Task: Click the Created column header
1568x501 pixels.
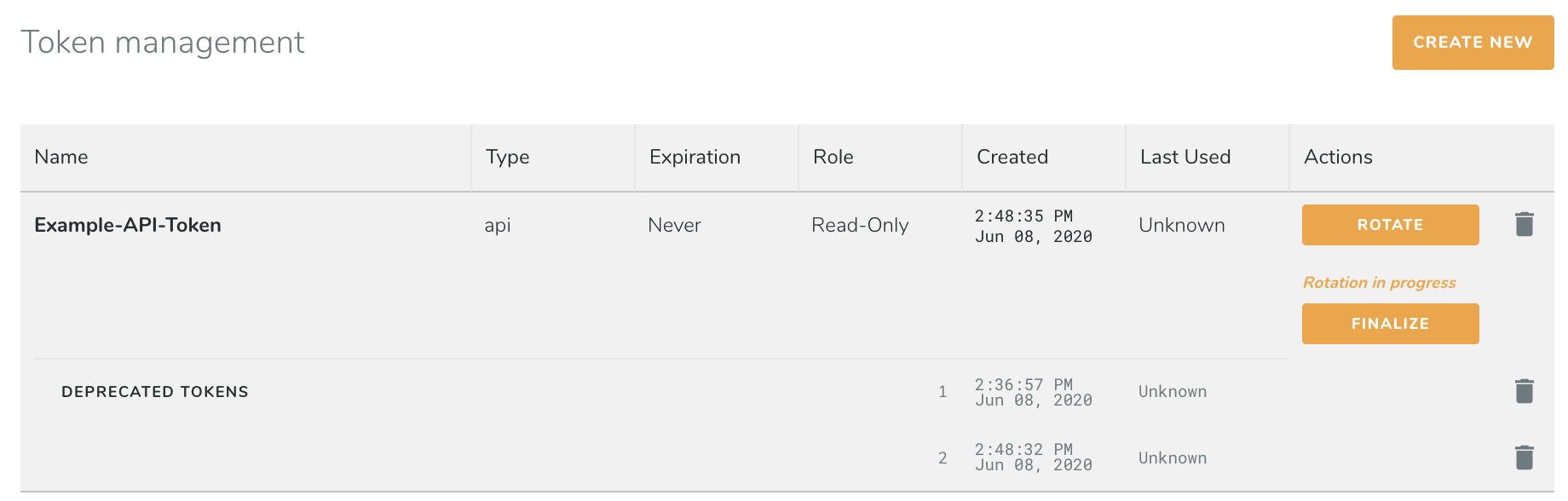Action: pos(1012,157)
